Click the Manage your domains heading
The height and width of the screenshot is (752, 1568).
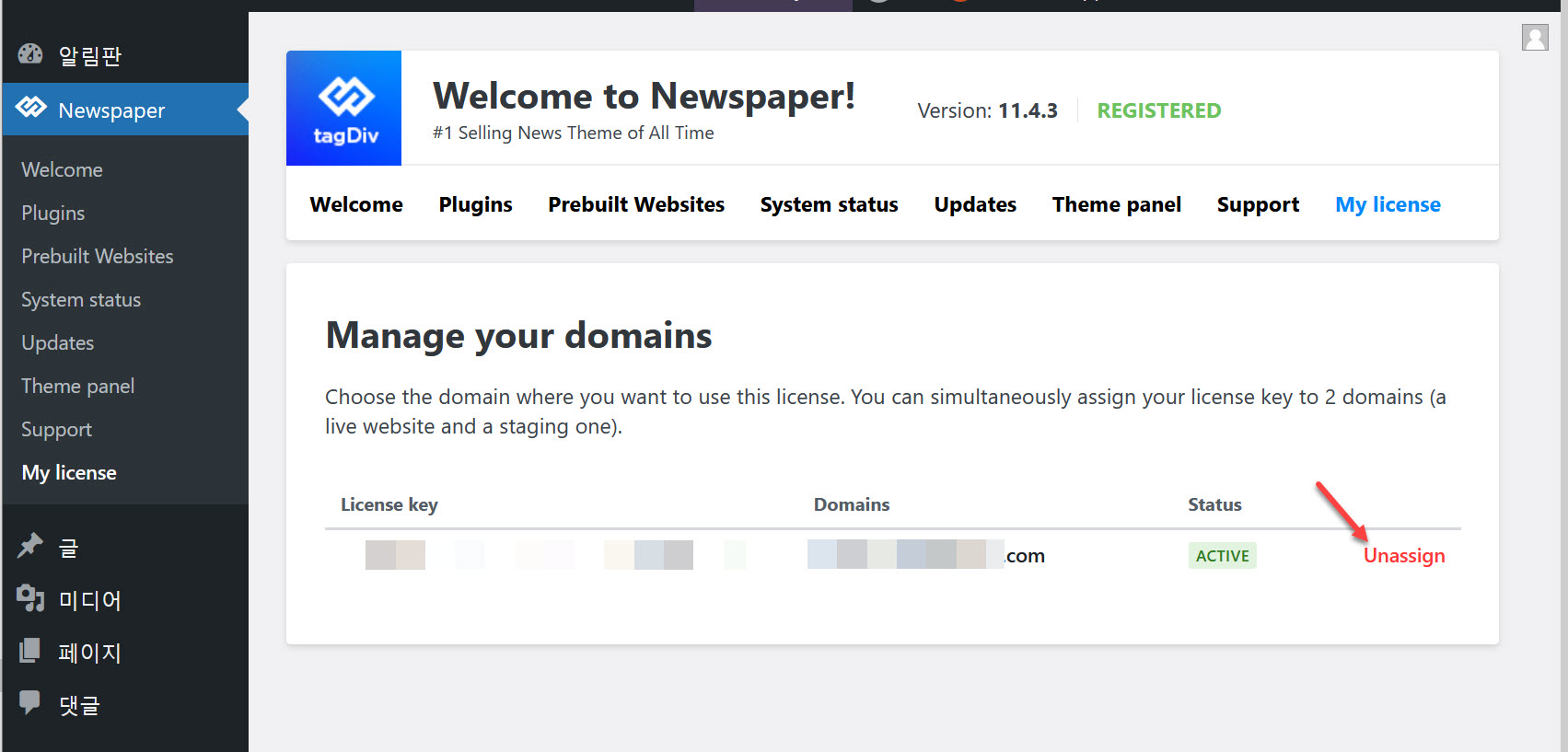(519, 336)
